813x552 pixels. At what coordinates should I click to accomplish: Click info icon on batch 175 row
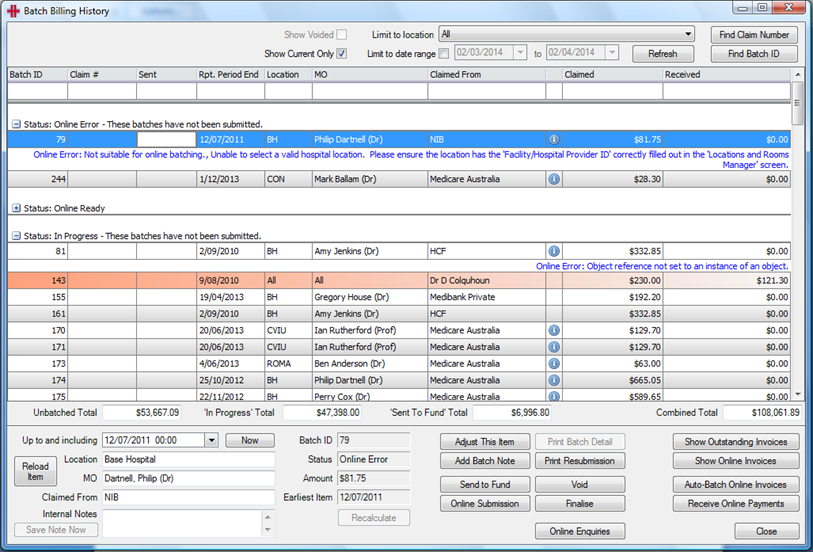tap(554, 396)
